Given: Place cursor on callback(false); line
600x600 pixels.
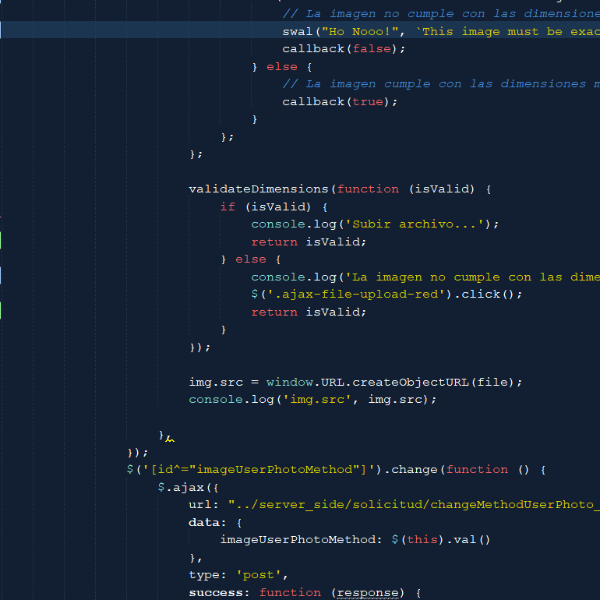Looking at the screenshot, I should point(344,49).
